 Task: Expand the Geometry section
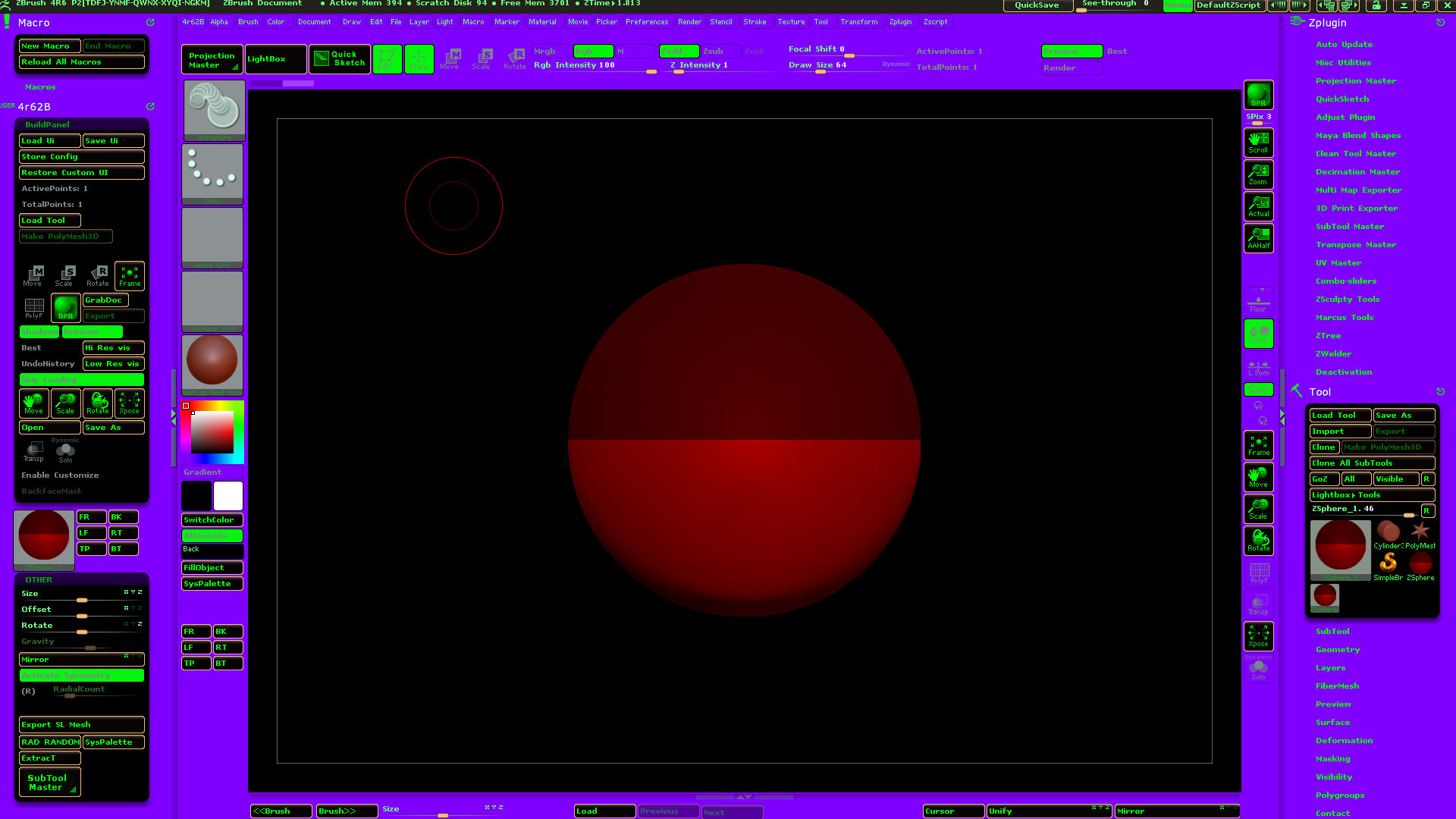point(1337,649)
